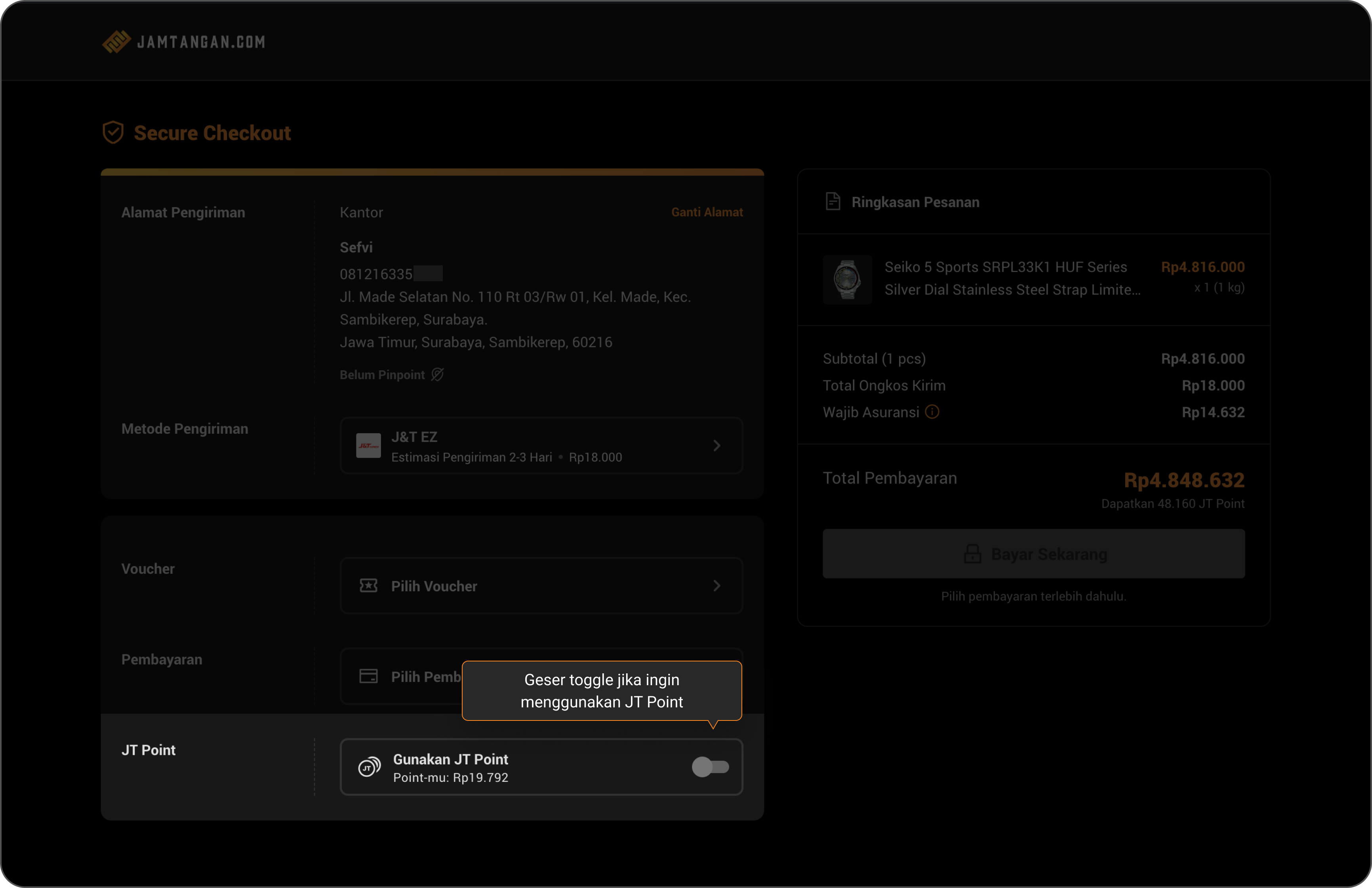Click Dapatkan 48.160 JT Point text
This screenshot has height=888, width=1372.
click(1172, 504)
